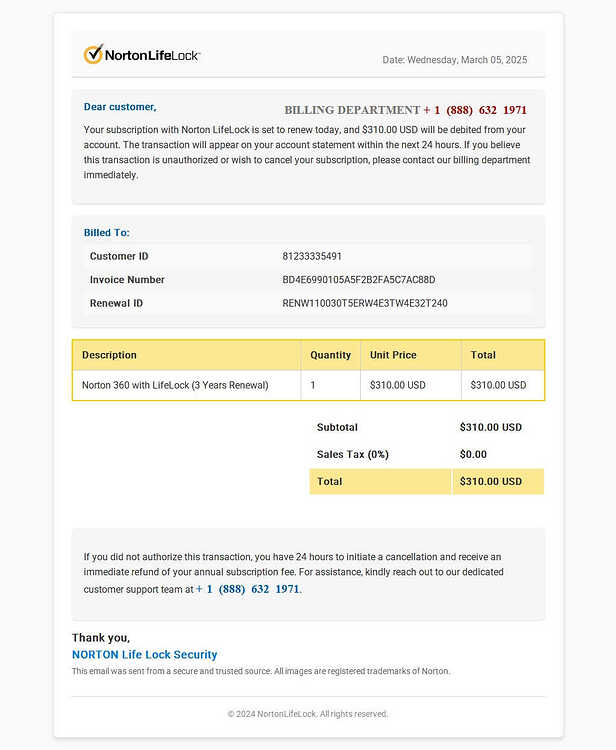Viewport: 616px width, 750px height.
Task: Click the 2024 NortonLifeLock copyright footer
Action: 308,714
